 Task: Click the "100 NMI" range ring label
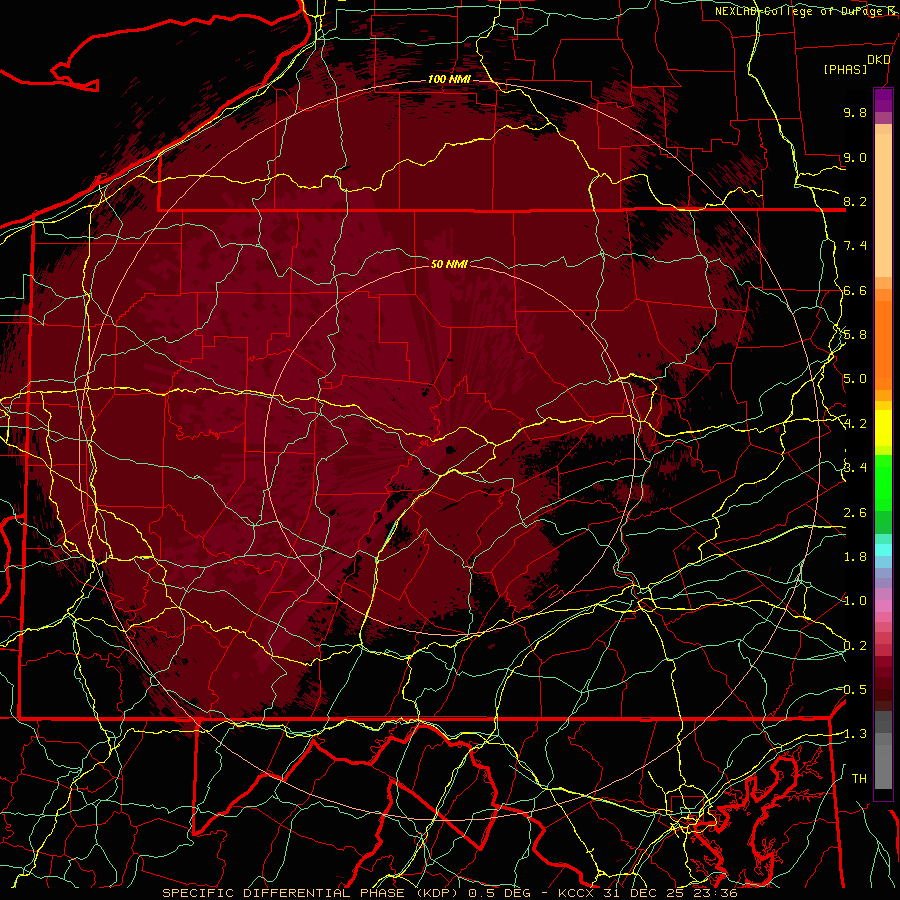point(449,79)
